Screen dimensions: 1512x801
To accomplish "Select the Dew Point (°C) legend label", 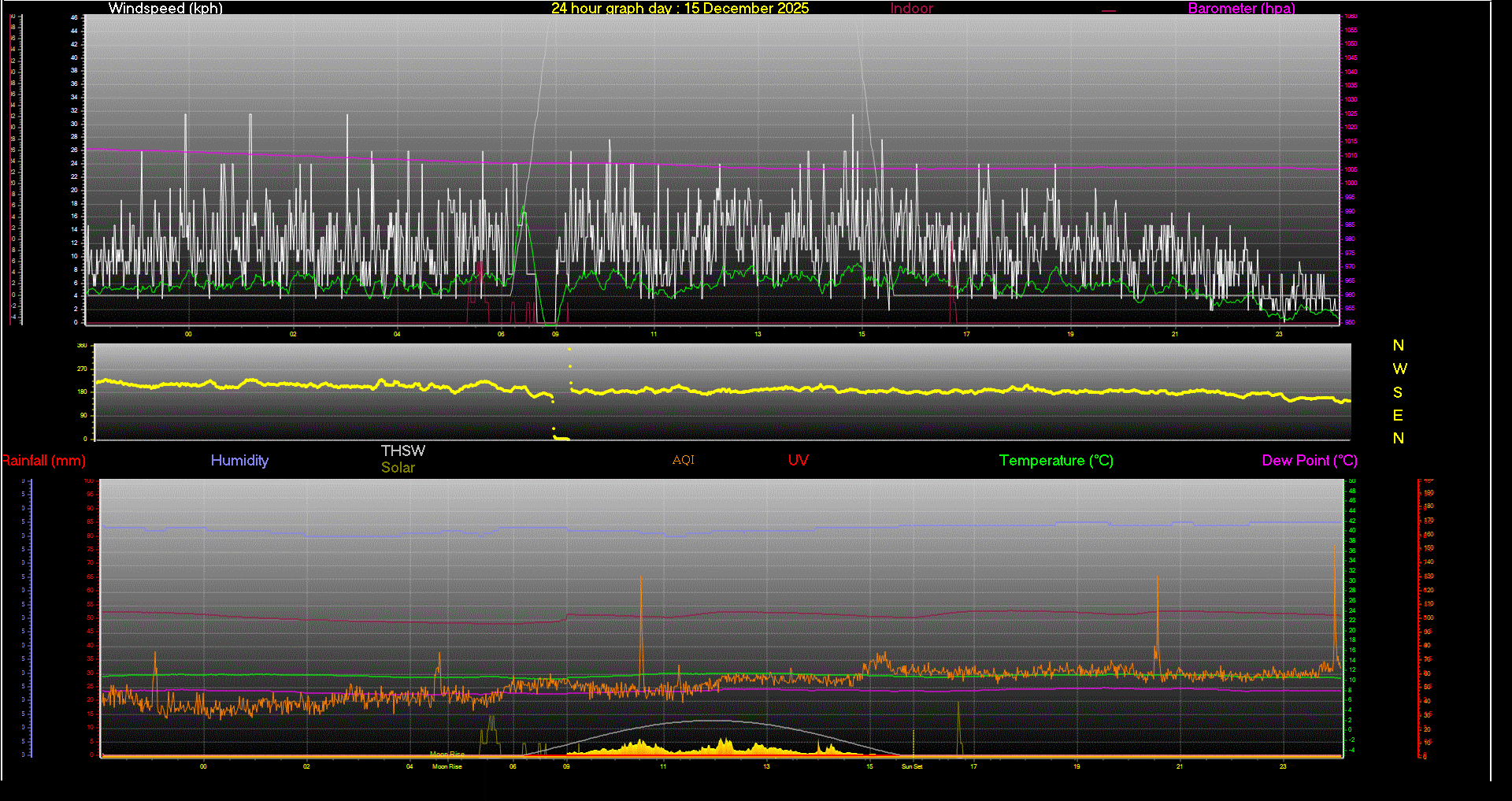I will click(1309, 461).
